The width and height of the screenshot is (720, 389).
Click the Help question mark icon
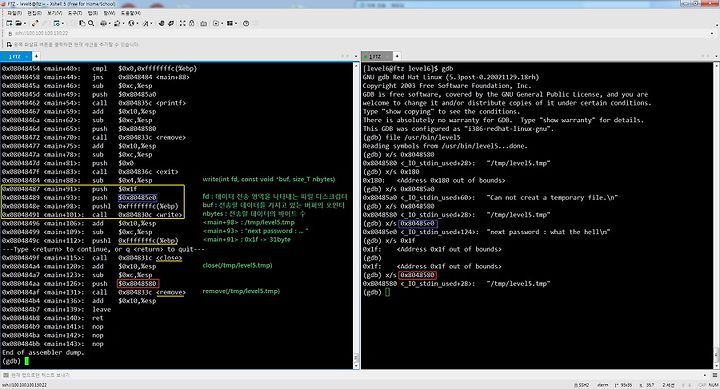coord(246,23)
